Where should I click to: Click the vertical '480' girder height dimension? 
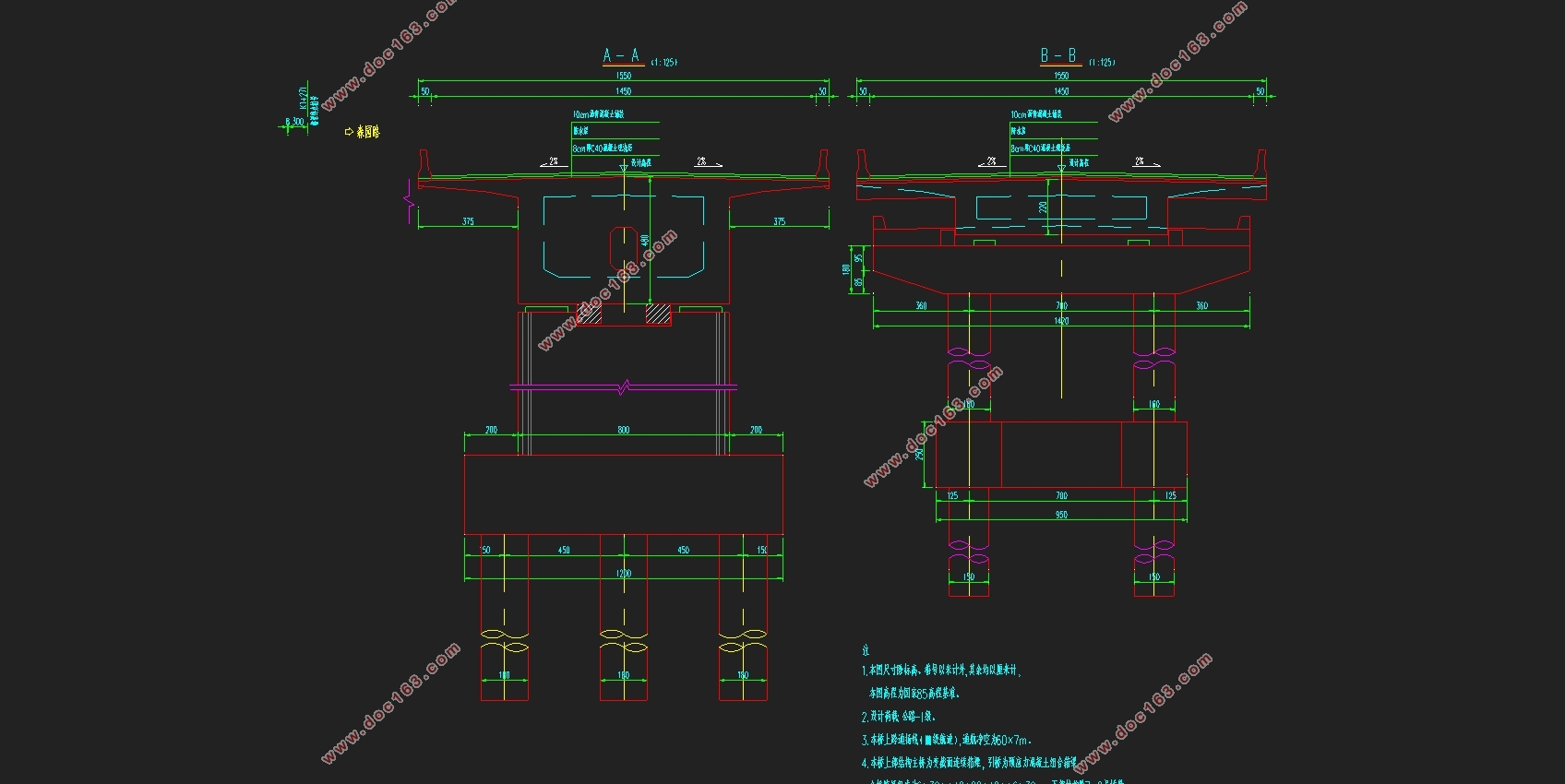point(645,240)
